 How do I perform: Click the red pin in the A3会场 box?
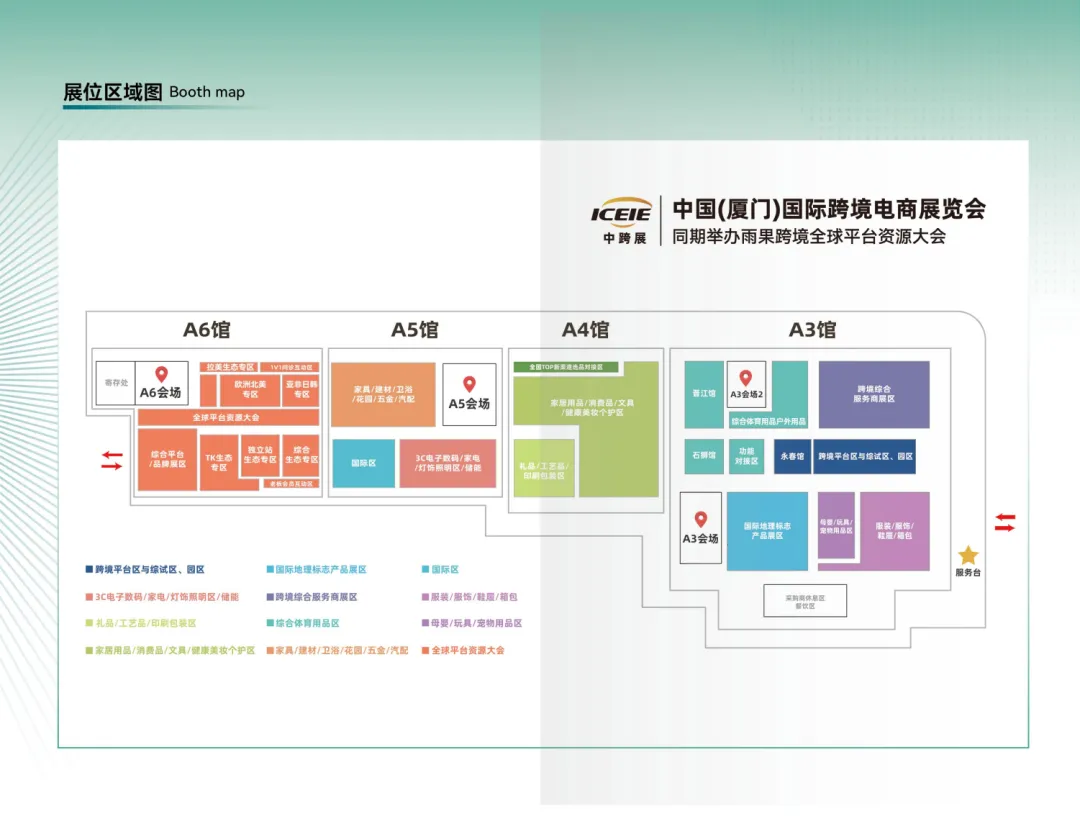point(700,519)
